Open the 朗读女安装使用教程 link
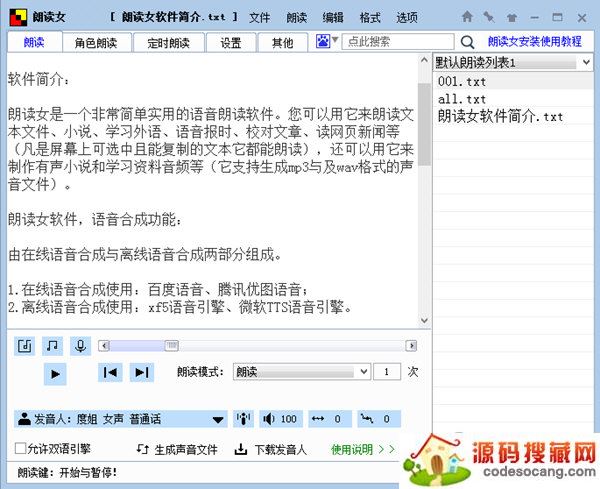Image resolution: width=600 pixels, height=489 pixels. point(534,42)
